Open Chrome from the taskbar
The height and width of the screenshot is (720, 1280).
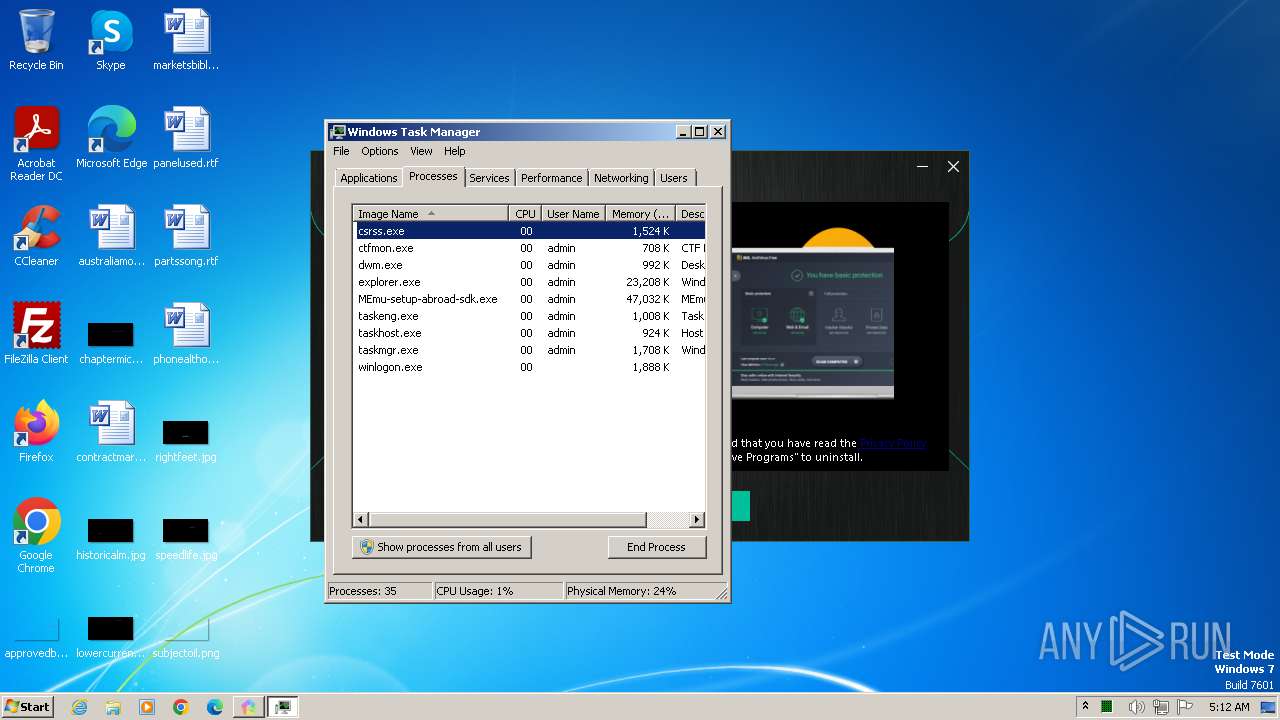[181, 707]
